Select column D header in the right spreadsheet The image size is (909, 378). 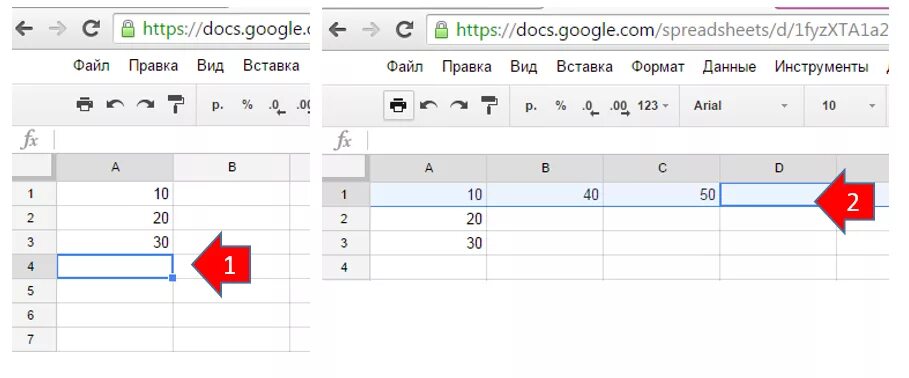point(779,168)
